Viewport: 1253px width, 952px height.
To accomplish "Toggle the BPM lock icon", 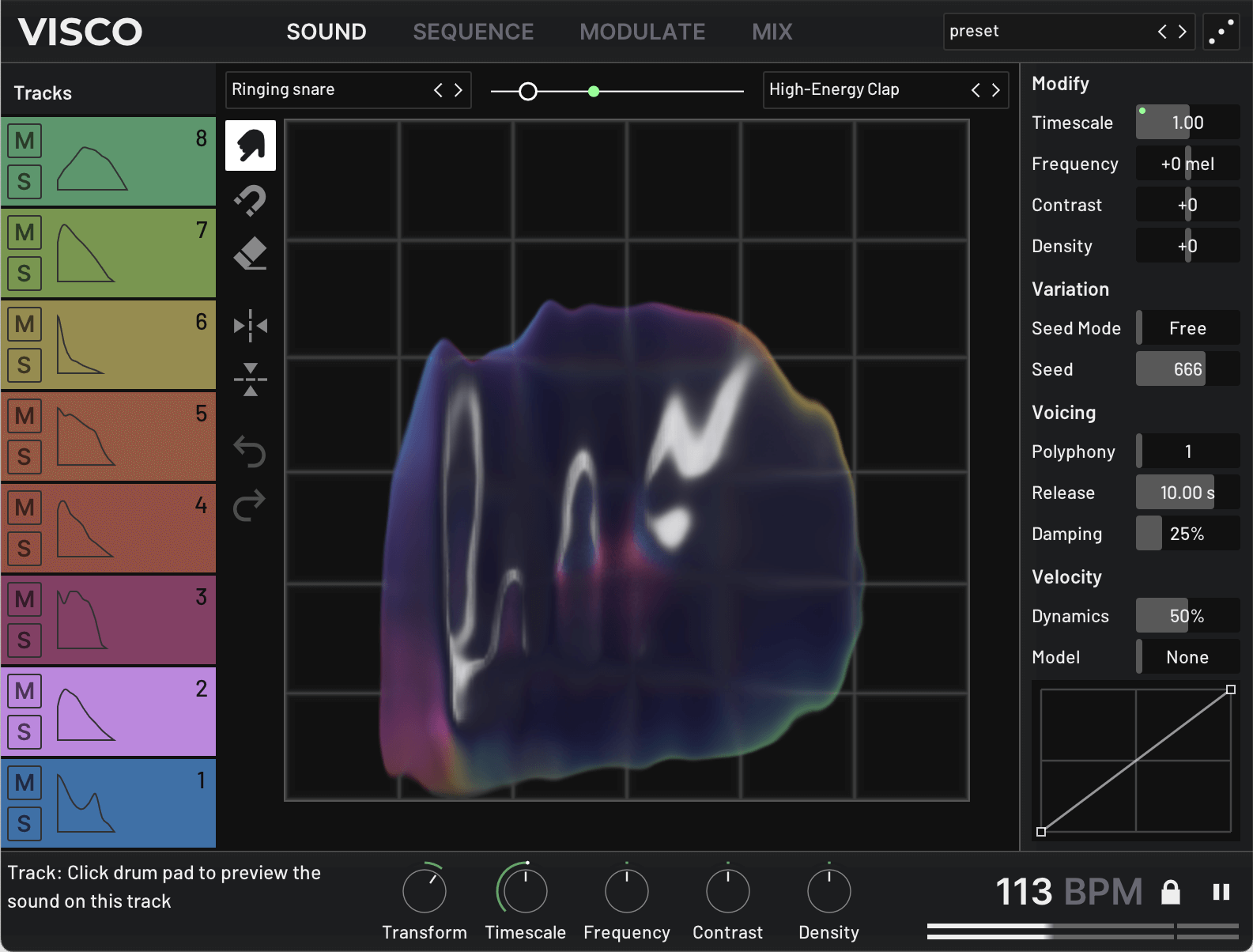I will point(1170,892).
